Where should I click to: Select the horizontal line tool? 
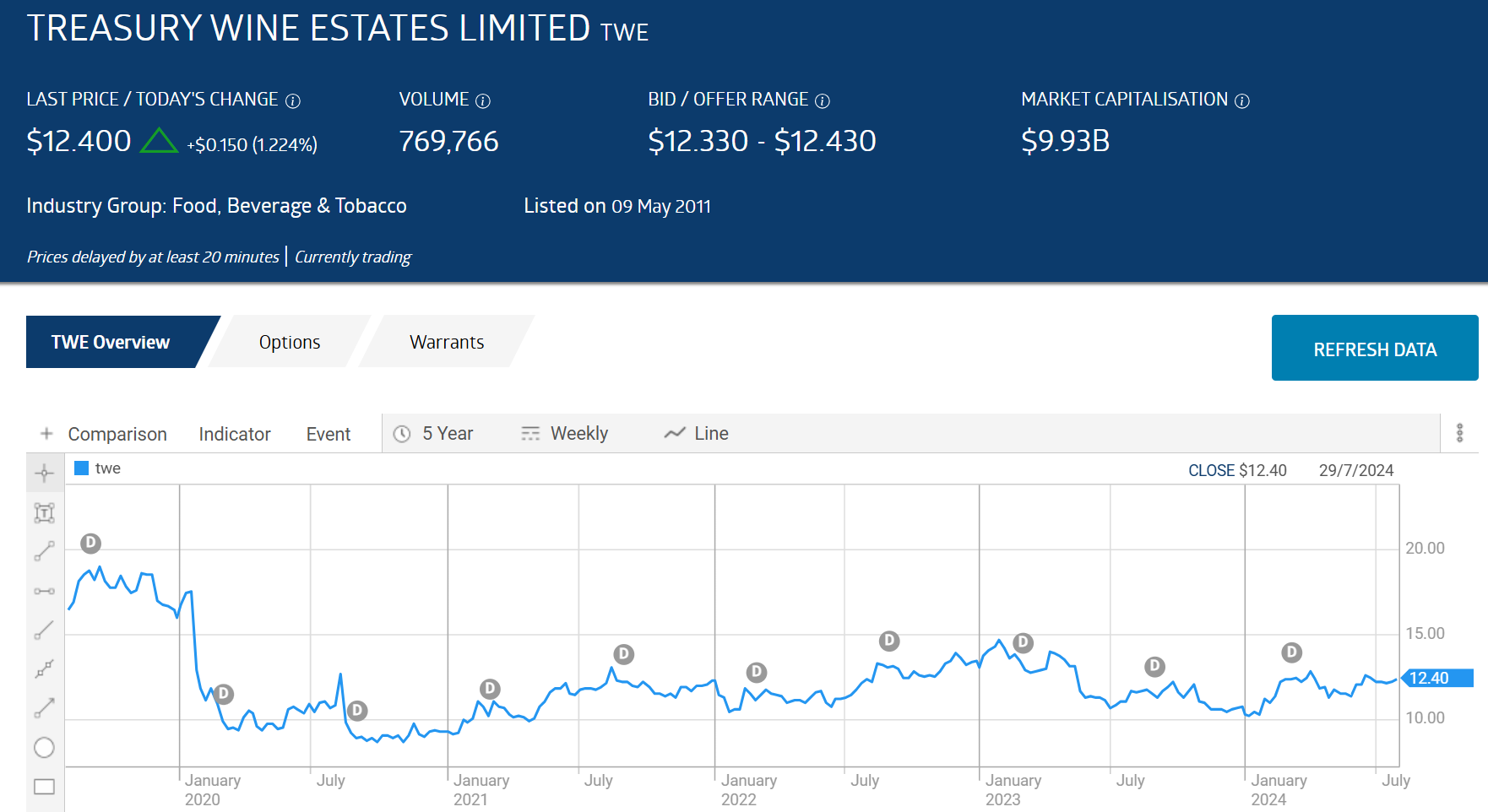[45, 591]
